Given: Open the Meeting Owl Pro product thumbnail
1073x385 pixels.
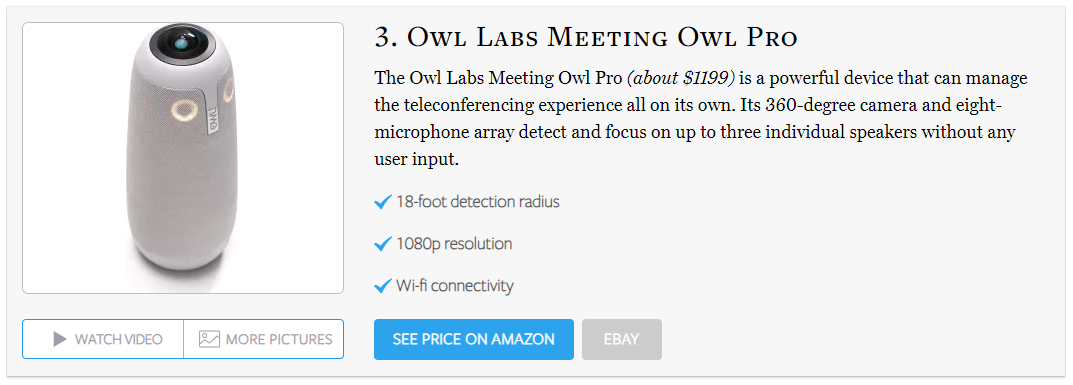Looking at the screenshot, I should pyautogui.click(x=183, y=158).
